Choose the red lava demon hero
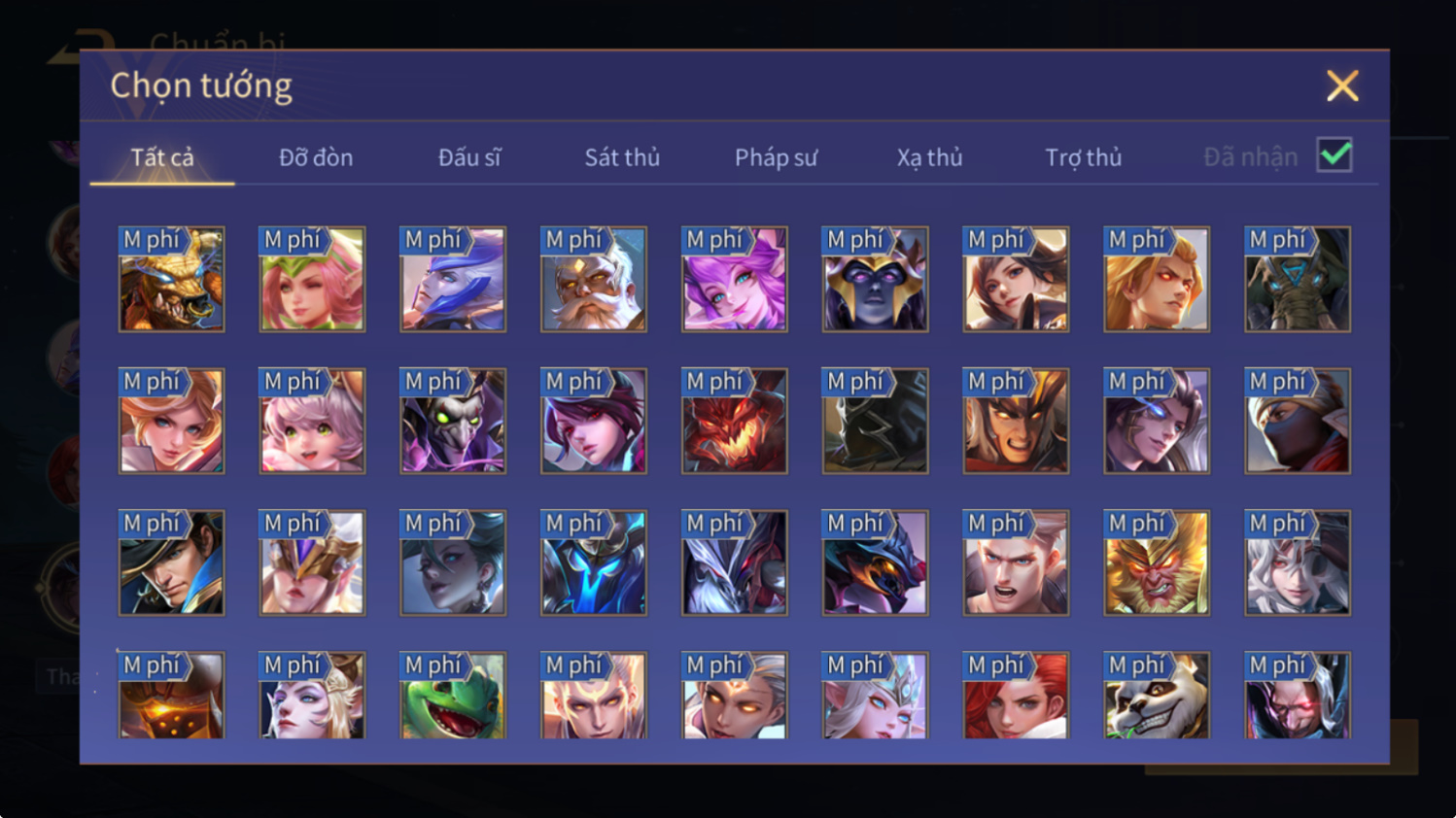The width and height of the screenshot is (1456, 818). tap(734, 422)
